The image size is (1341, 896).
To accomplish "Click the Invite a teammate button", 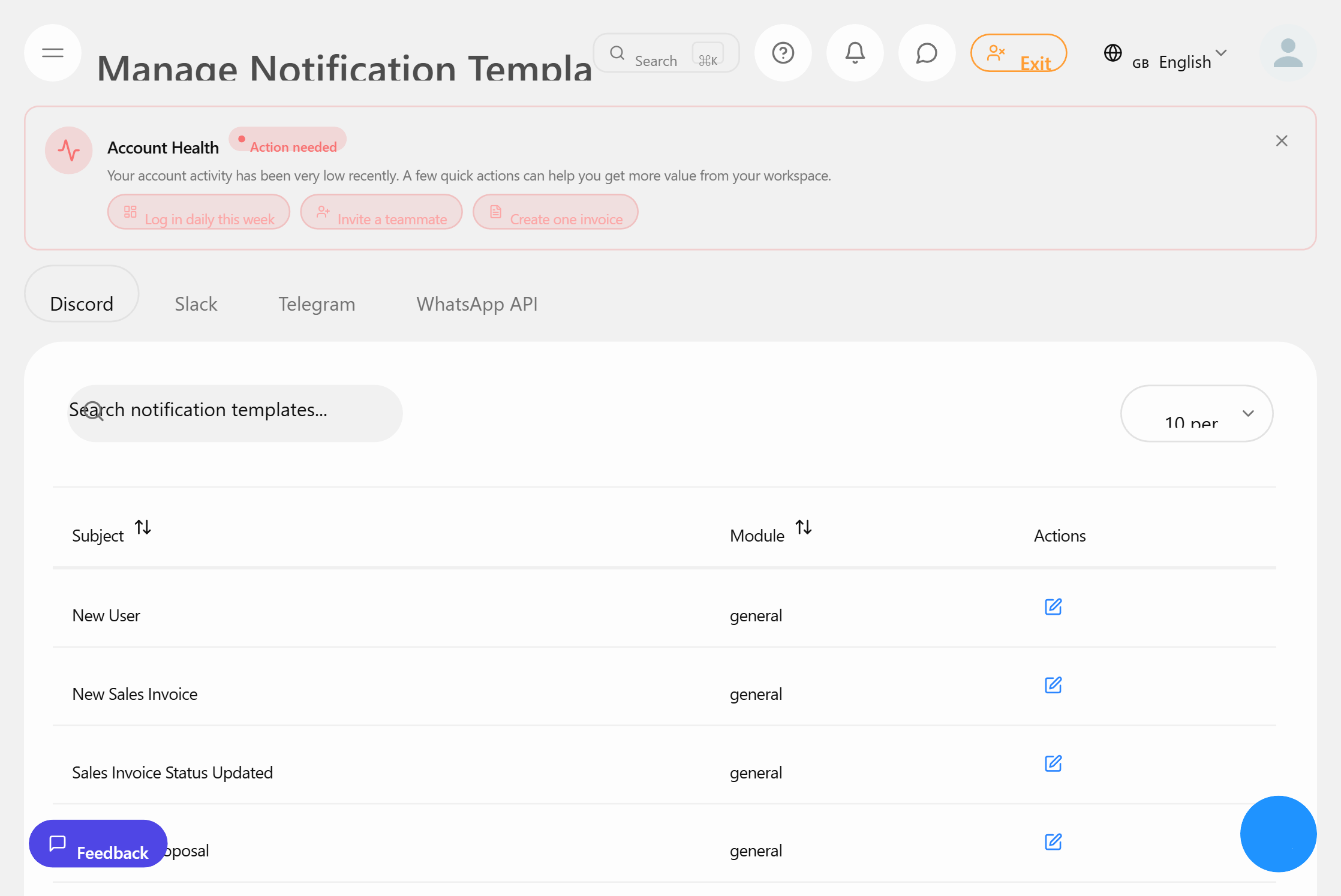I will click(x=381, y=212).
